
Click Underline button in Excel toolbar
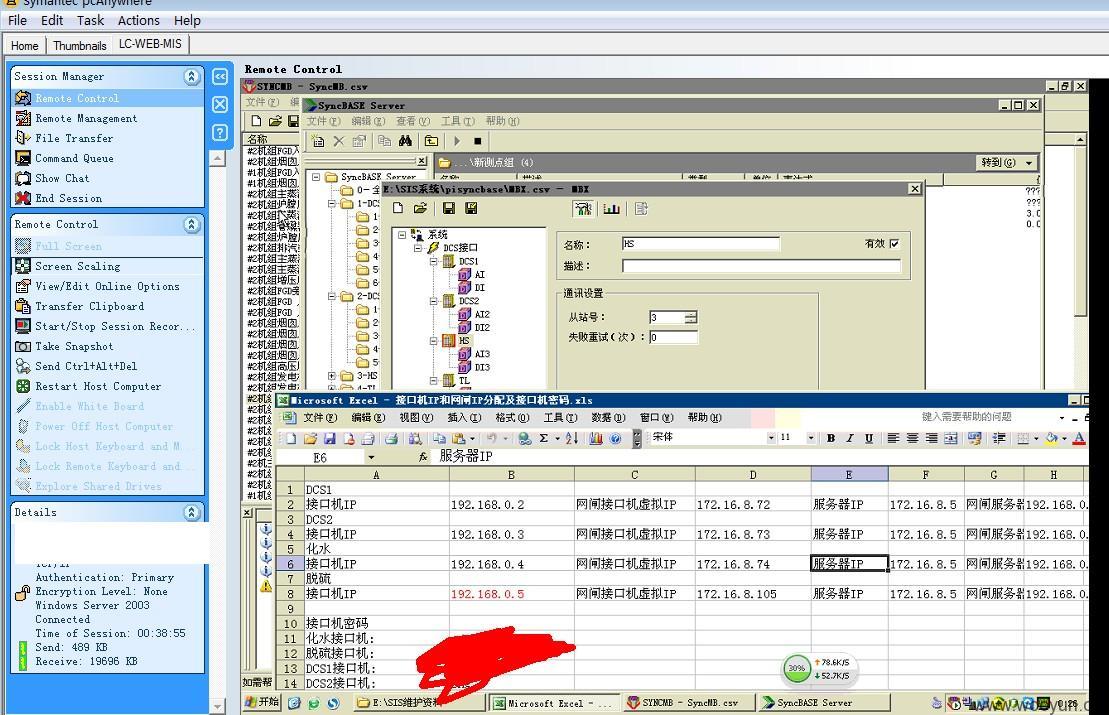[869, 438]
